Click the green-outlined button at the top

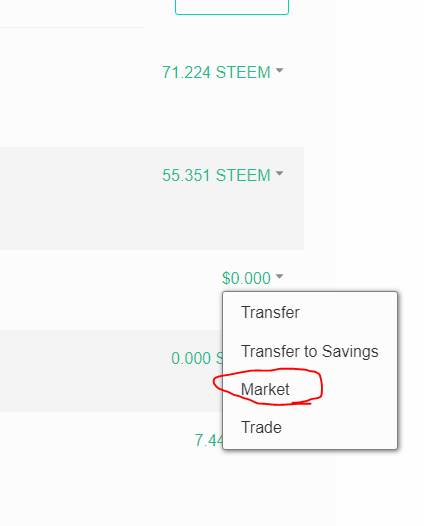point(232,7)
